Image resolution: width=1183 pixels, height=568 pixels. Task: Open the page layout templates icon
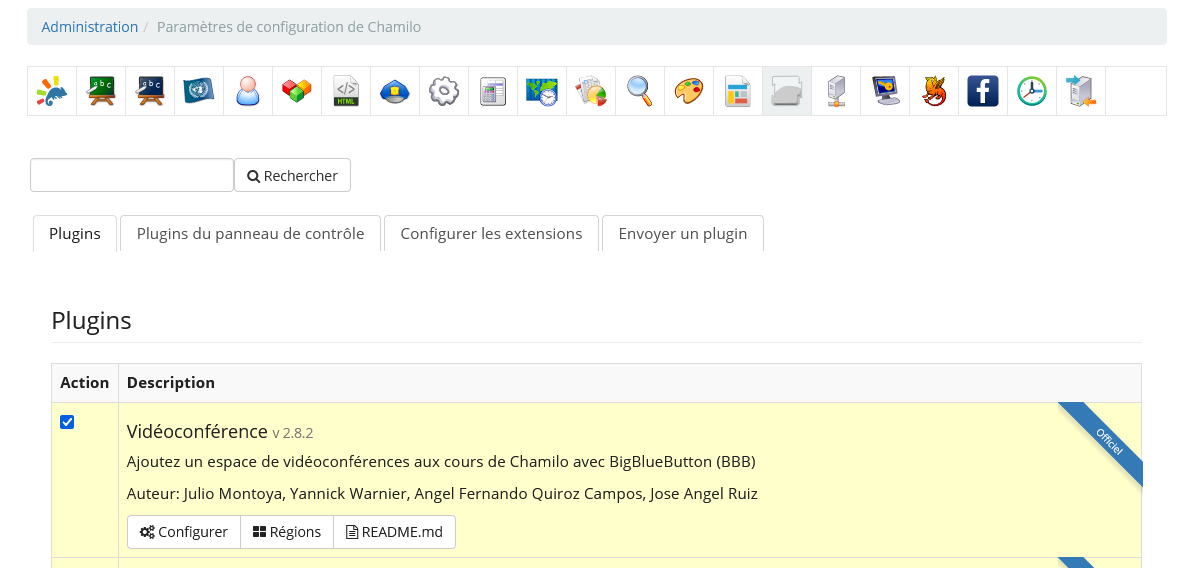(x=739, y=91)
